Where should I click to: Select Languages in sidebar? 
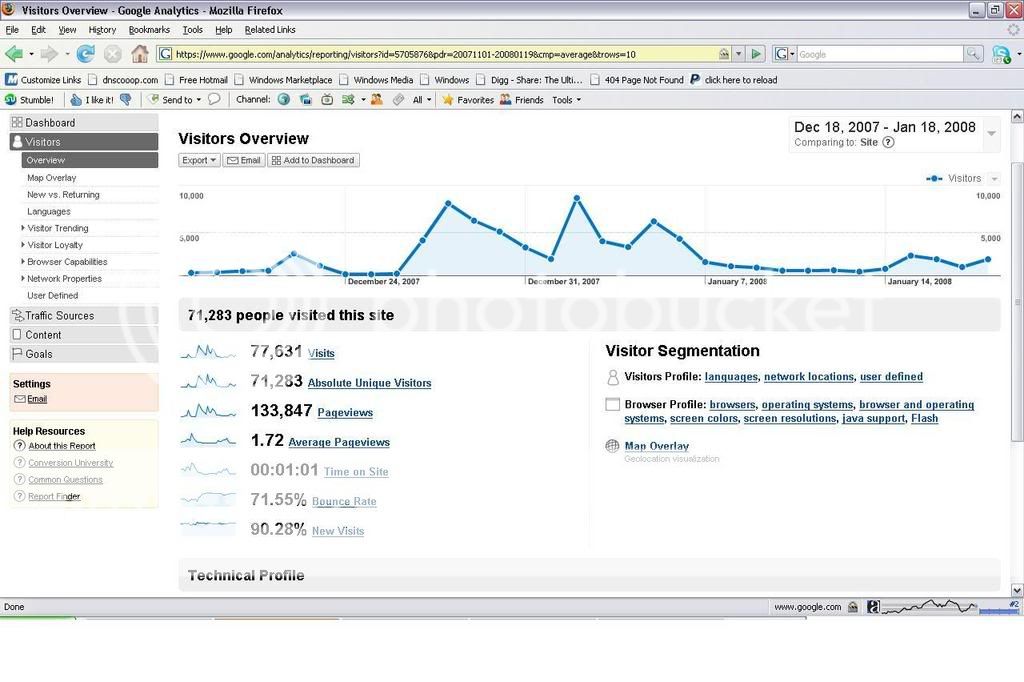pyautogui.click(x=49, y=212)
